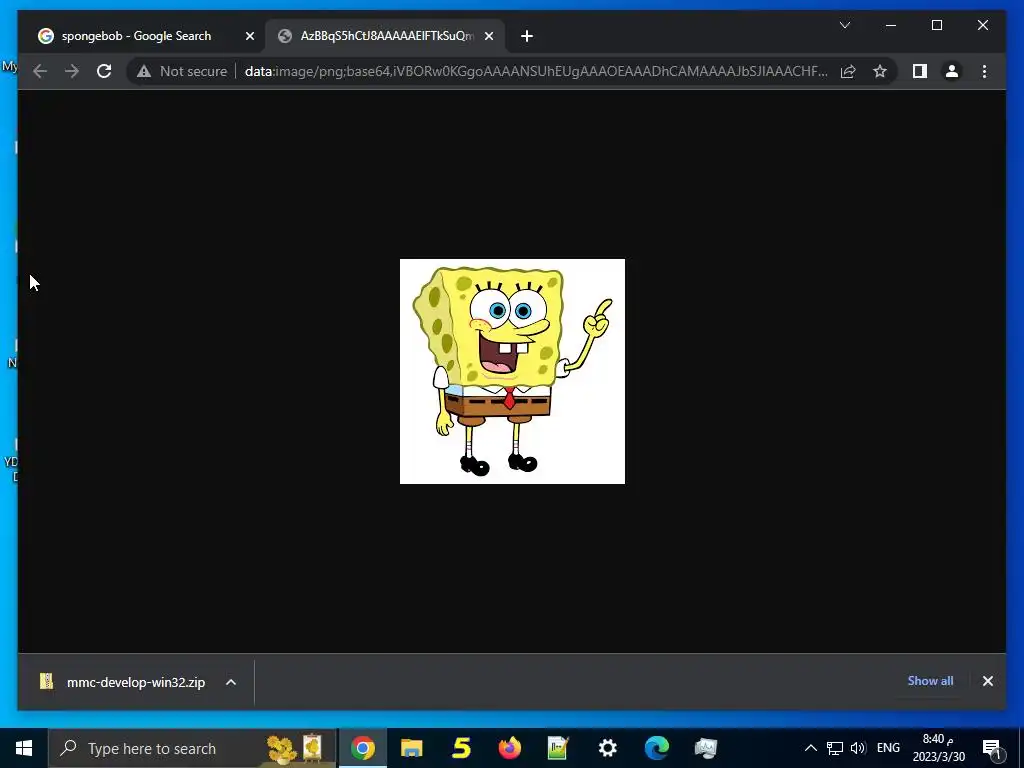Click the search highlights flower image in taskbar
The image size is (1024, 768).
296,748
